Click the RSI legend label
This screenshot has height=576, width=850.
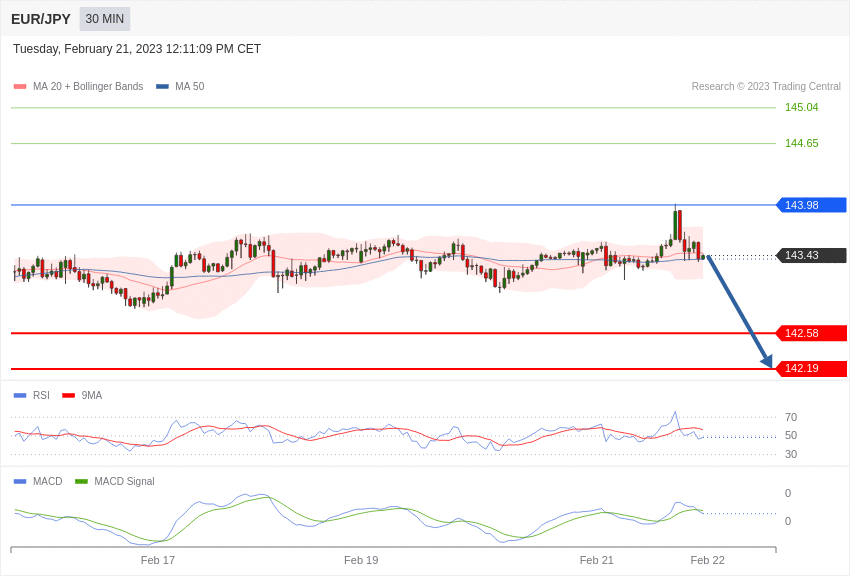point(41,396)
